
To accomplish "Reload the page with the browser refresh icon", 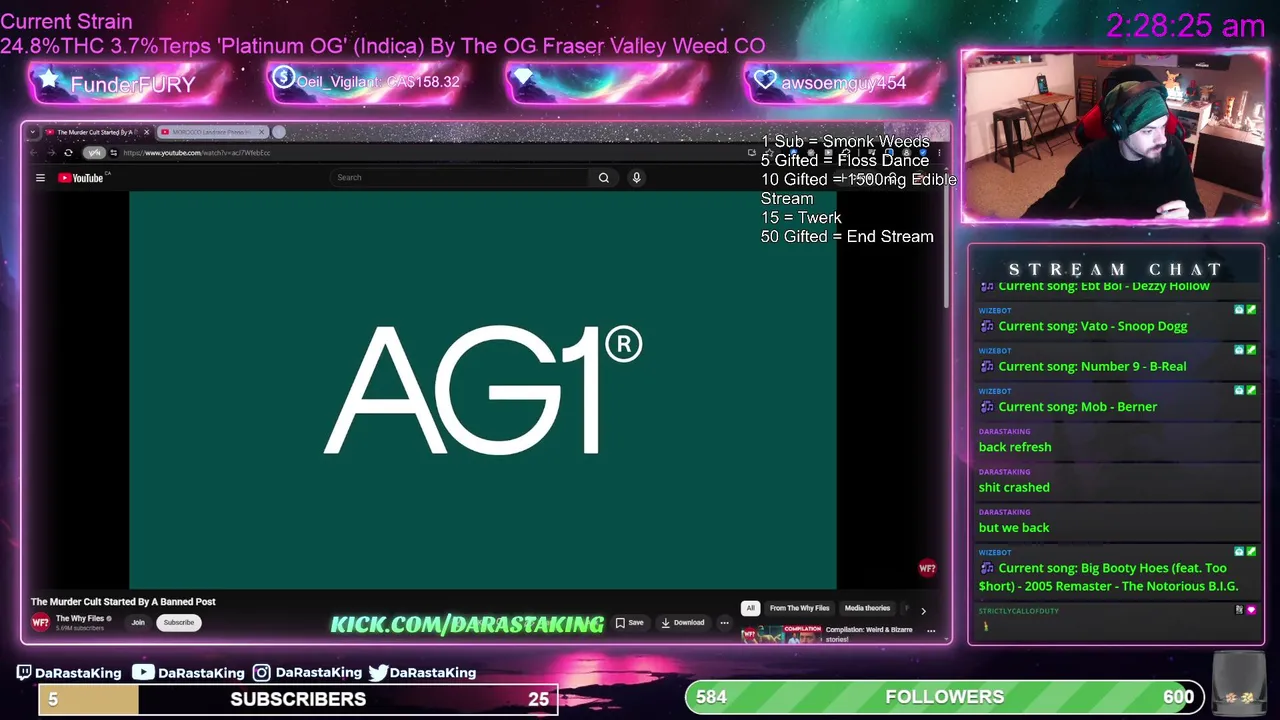I will (68, 153).
